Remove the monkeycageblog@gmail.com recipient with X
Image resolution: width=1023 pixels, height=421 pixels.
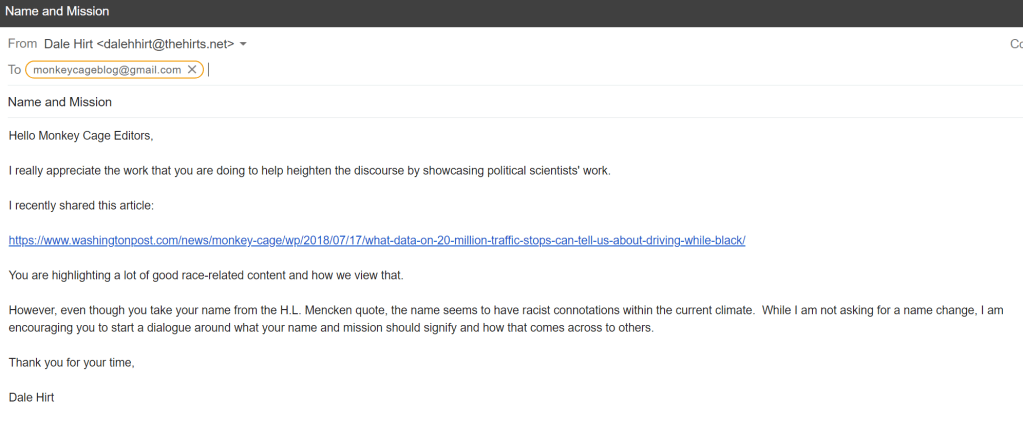click(x=192, y=70)
